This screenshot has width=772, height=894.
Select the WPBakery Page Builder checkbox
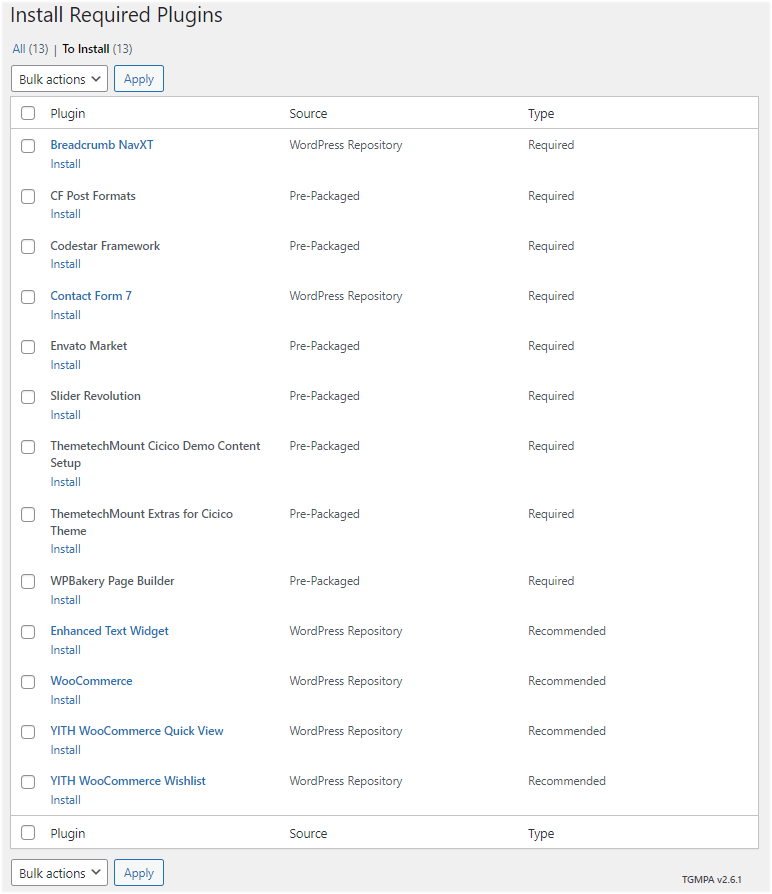28,582
